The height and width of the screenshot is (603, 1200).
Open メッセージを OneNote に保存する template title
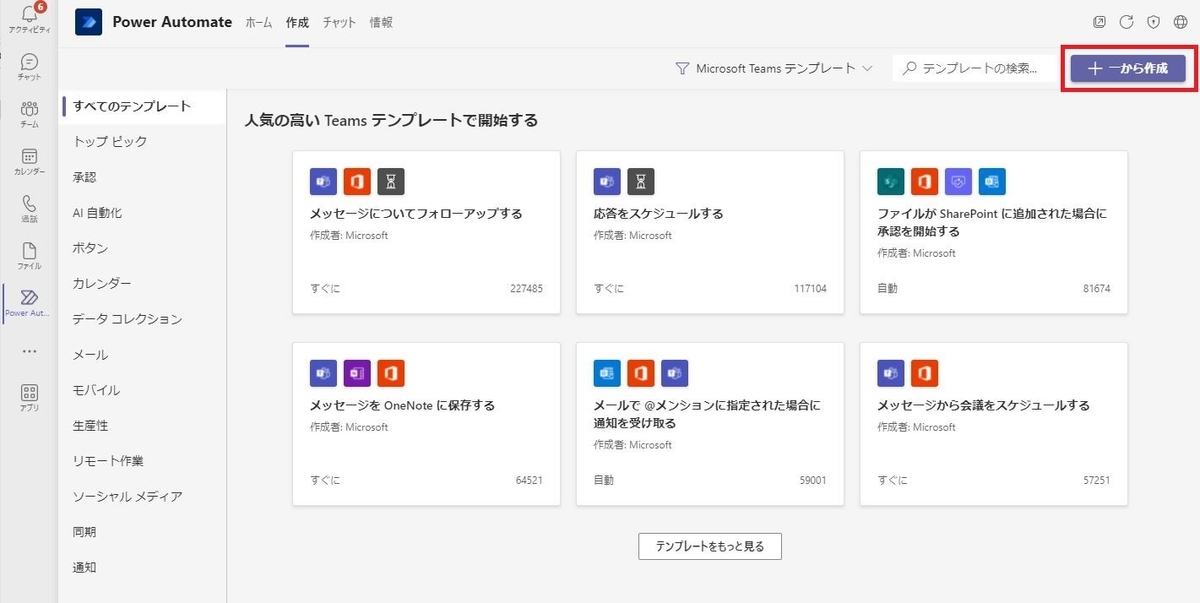coord(403,406)
